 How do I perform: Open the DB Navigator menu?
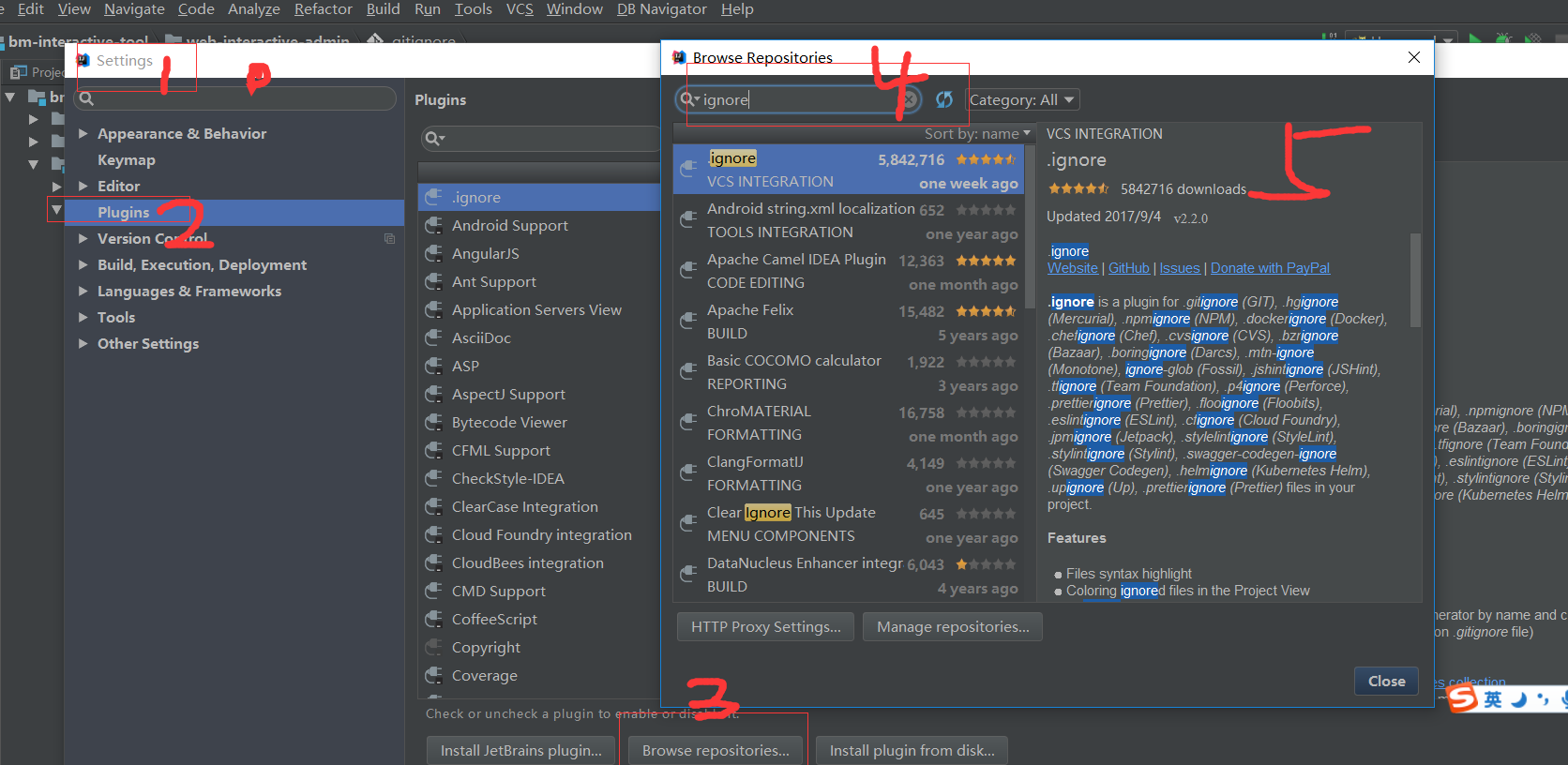tap(661, 9)
